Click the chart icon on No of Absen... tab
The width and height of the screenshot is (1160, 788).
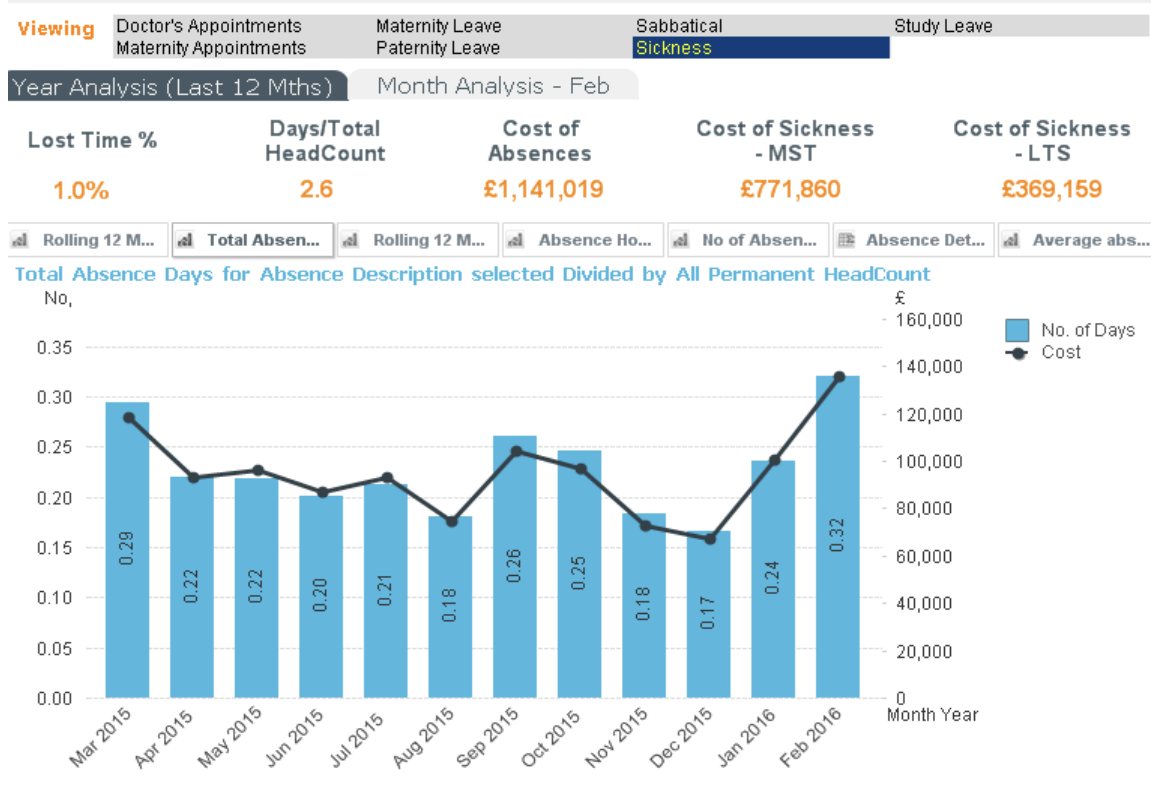[681, 240]
